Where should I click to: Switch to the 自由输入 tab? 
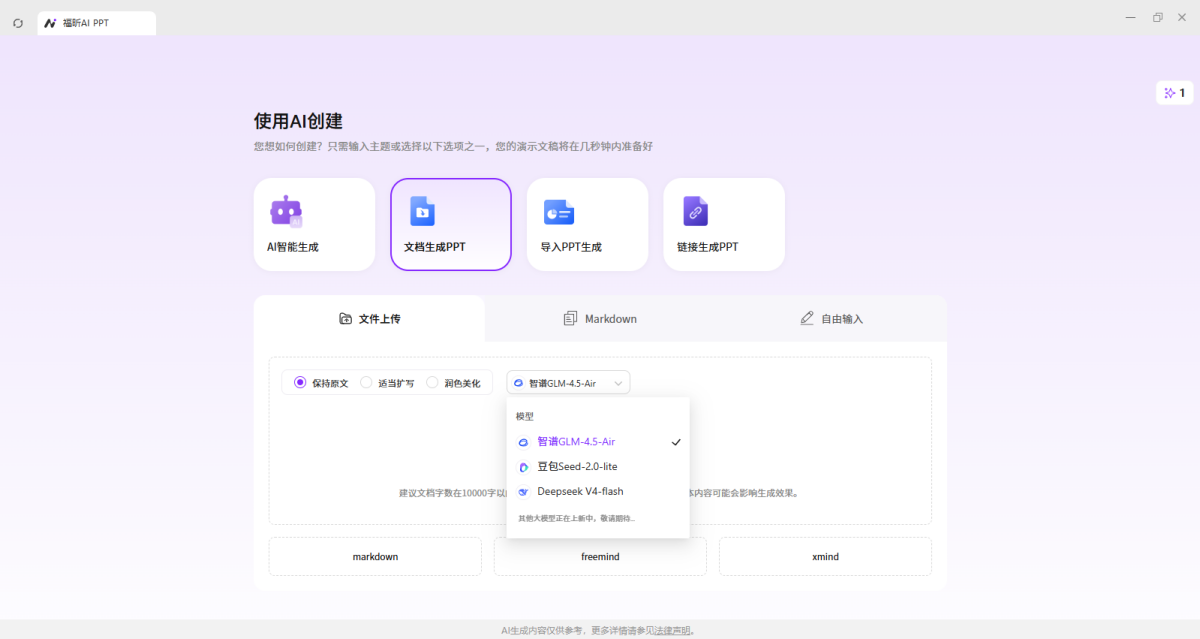pyautogui.click(x=831, y=319)
